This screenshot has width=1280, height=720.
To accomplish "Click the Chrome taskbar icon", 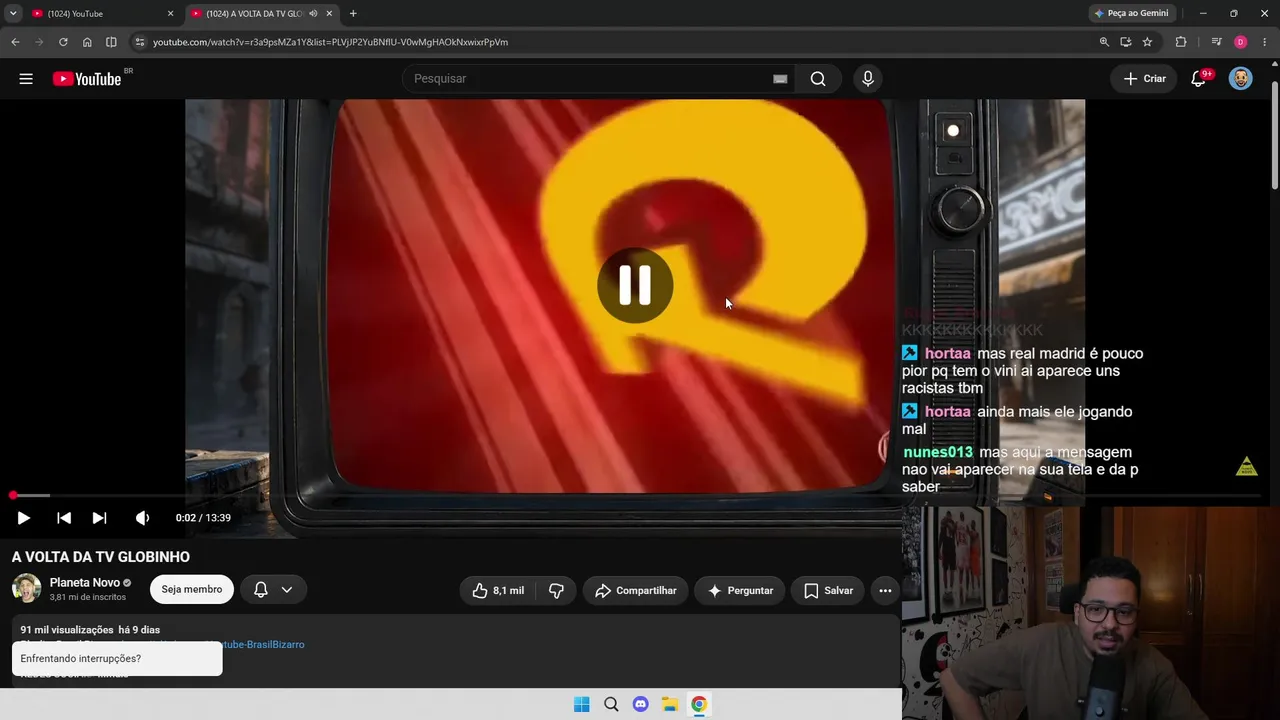I will (699, 705).
